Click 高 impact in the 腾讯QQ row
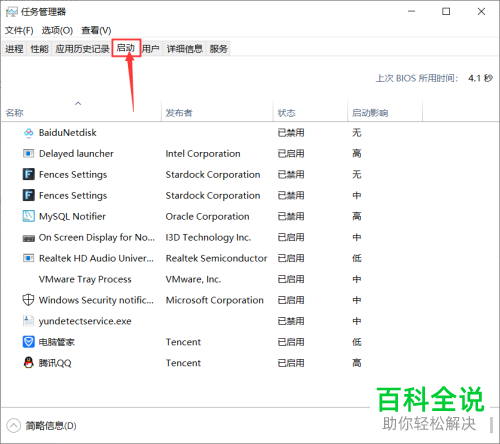 pos(357,363)
